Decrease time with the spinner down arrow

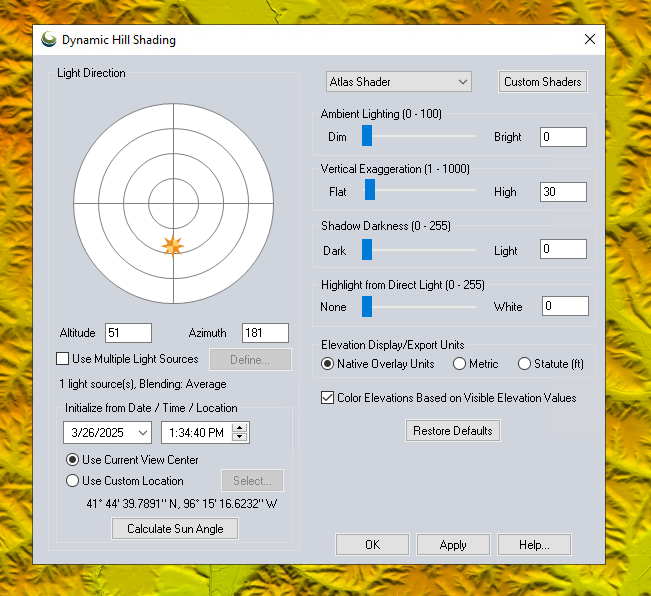[x=239, y=437]
